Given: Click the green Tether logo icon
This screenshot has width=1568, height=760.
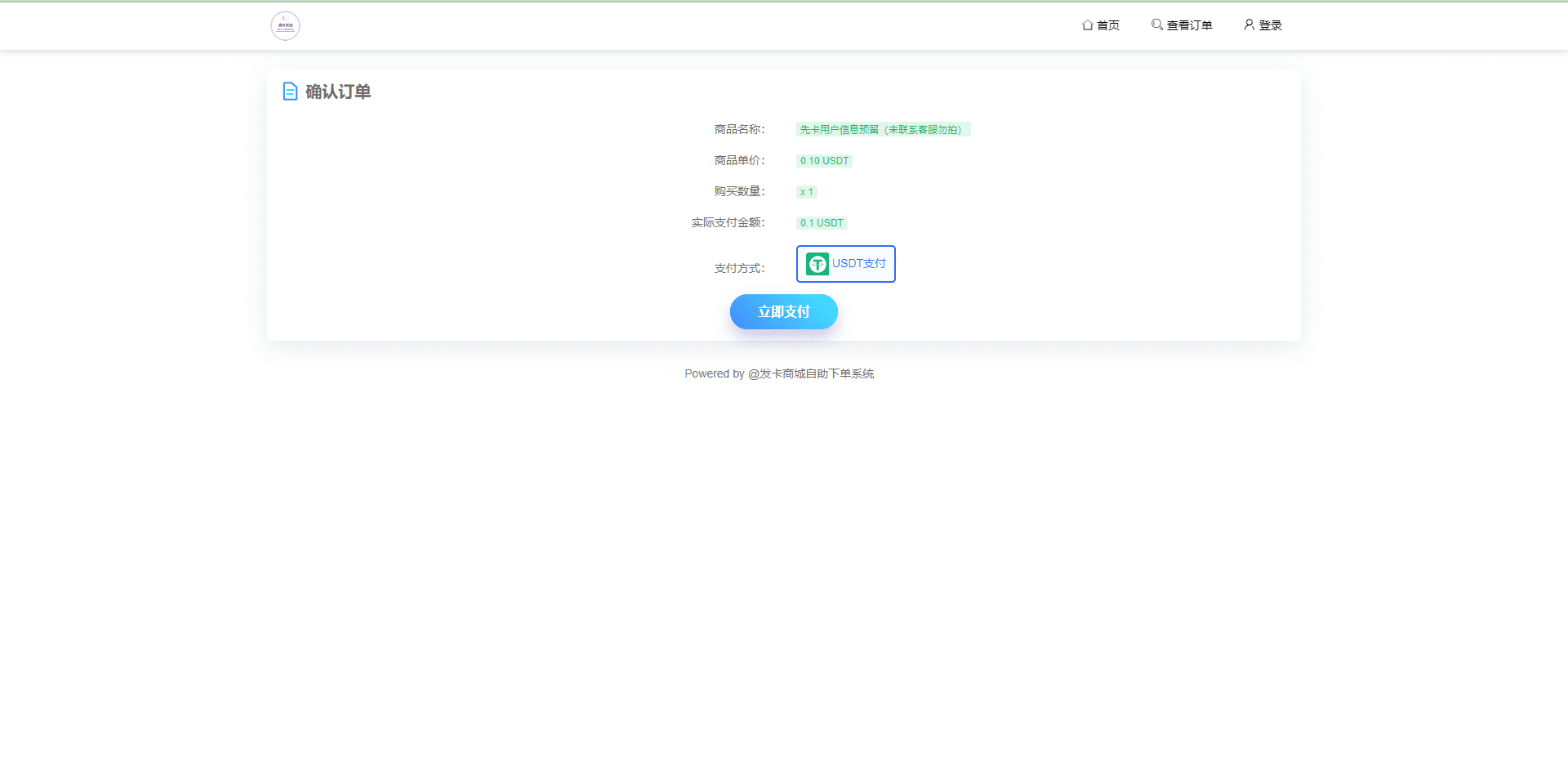Looking at the screenshot, I should click(817, 264).
